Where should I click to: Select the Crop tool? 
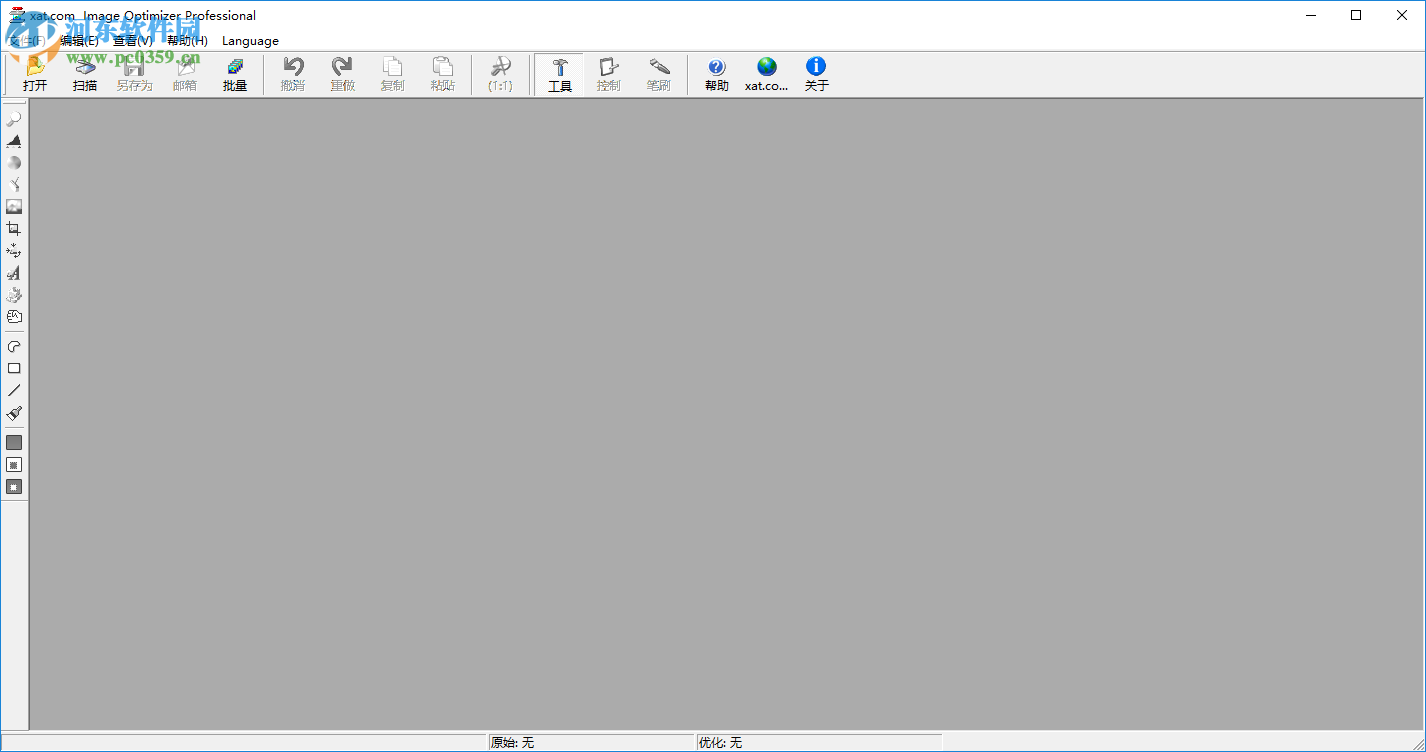[14, 228]
